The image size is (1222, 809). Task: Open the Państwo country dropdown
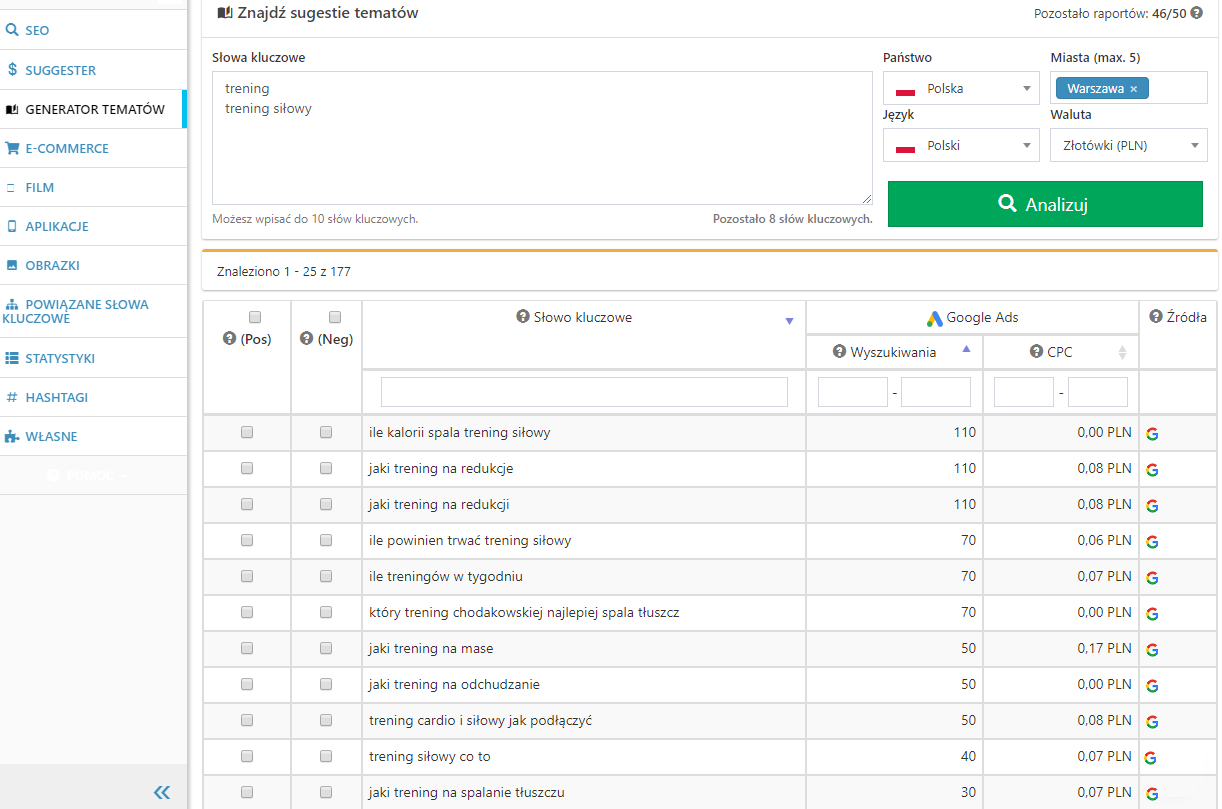click(x=961, y=88)
